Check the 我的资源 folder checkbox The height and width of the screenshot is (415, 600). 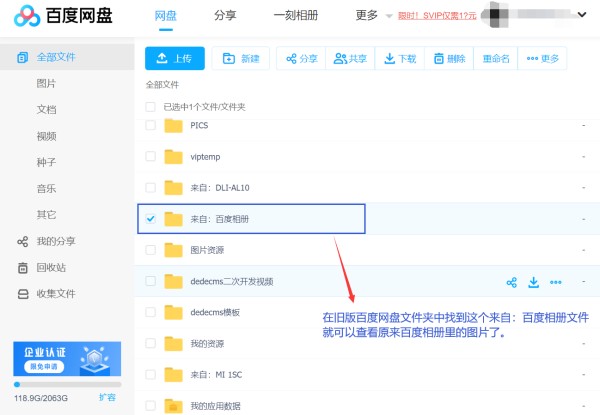click(x=150, y=343)
